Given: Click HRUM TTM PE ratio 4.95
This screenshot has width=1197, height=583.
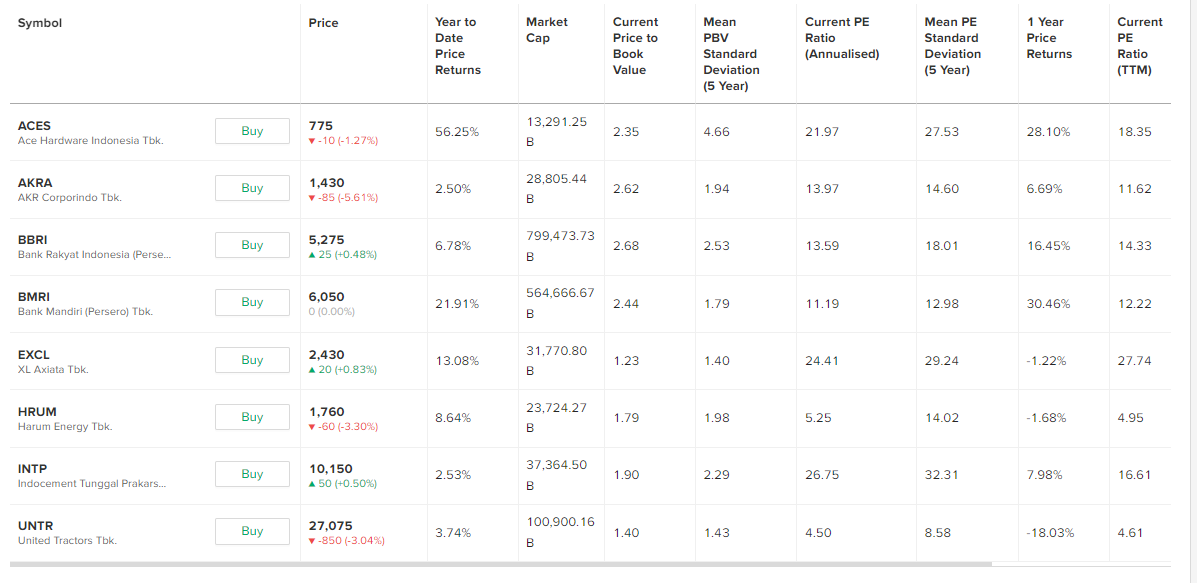Looking at the screenshot, I should click(x=1130, y=418).
